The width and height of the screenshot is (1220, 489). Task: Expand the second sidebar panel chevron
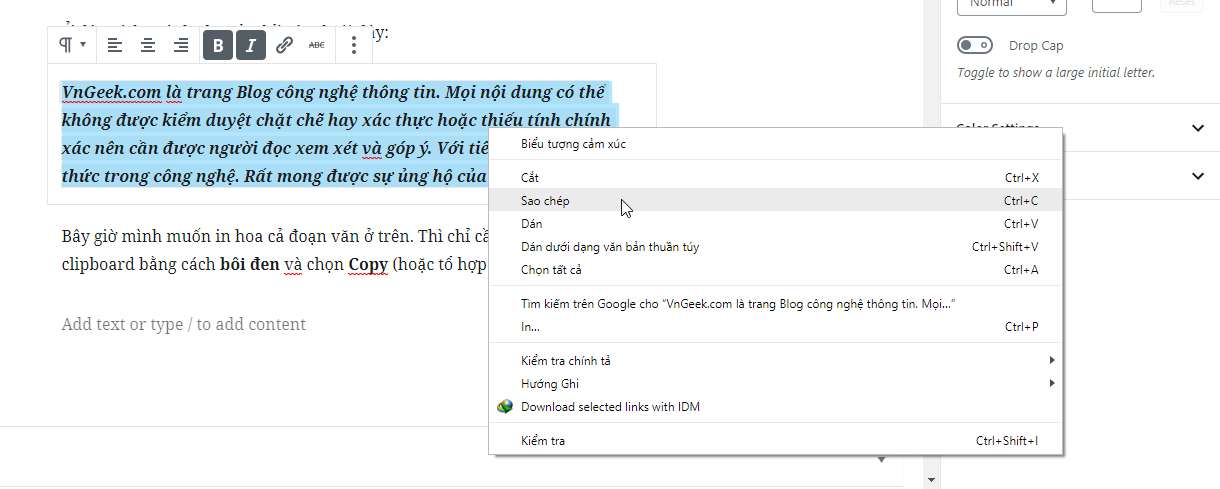coord(1199,176)
